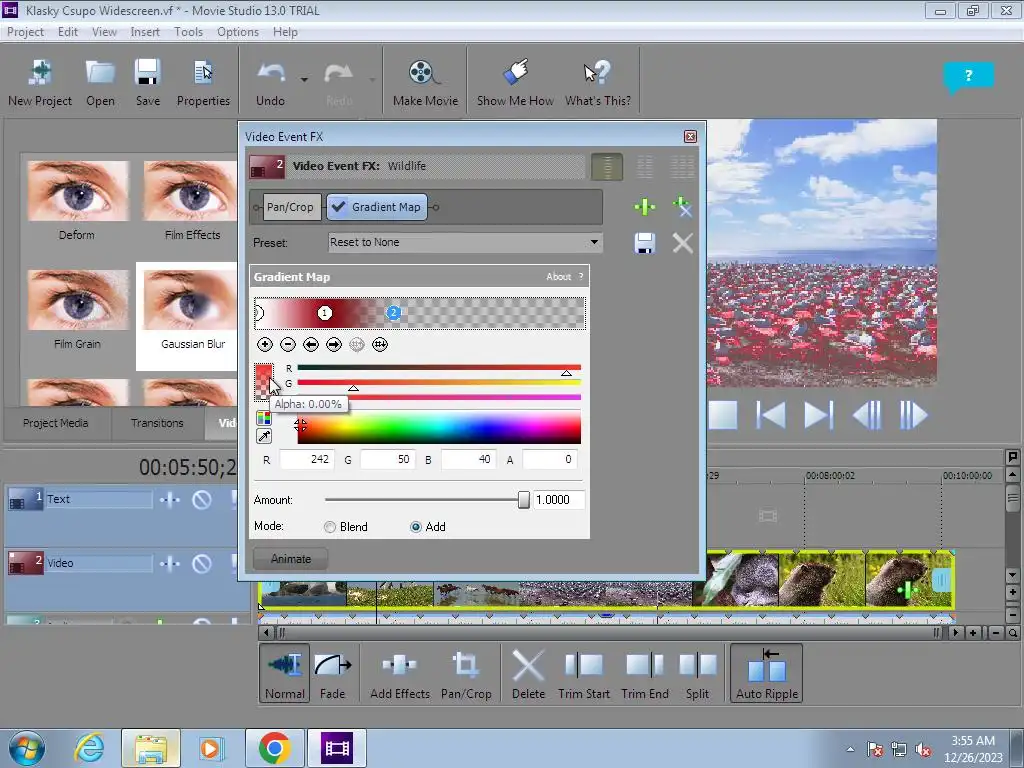Select the previous gradient control point
Viewport: 1024px width, 768px height.
pos(311,344)
